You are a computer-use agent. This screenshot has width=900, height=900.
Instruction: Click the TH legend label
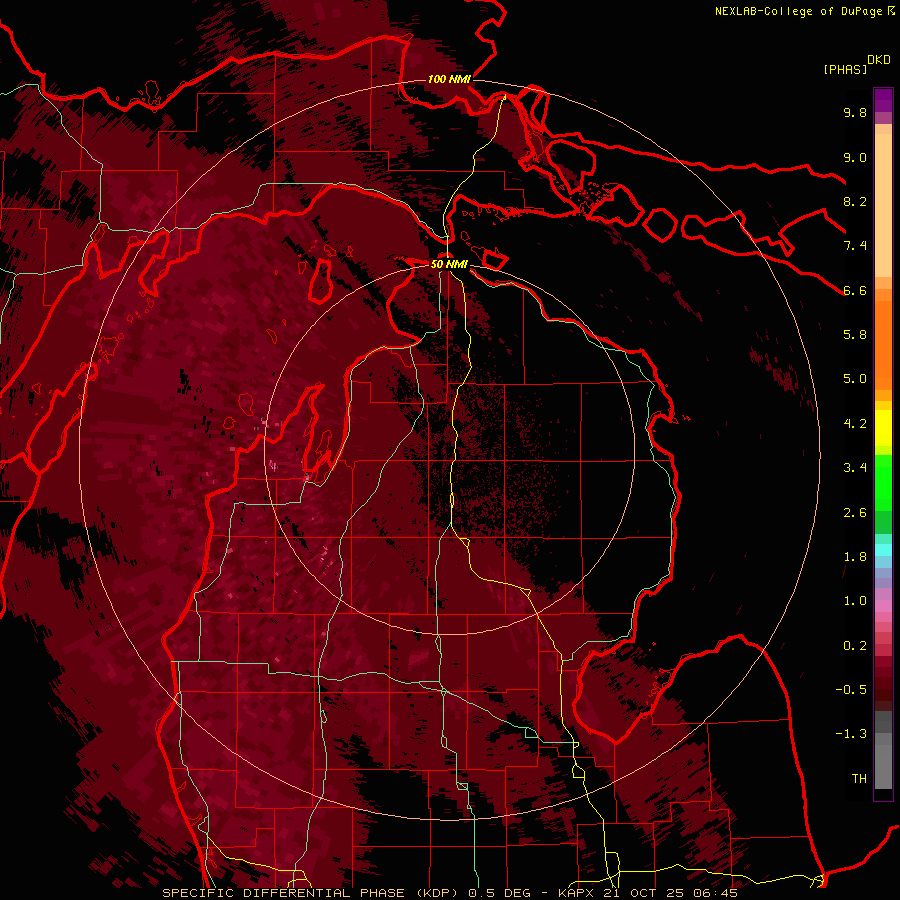[x=859, y=779]
